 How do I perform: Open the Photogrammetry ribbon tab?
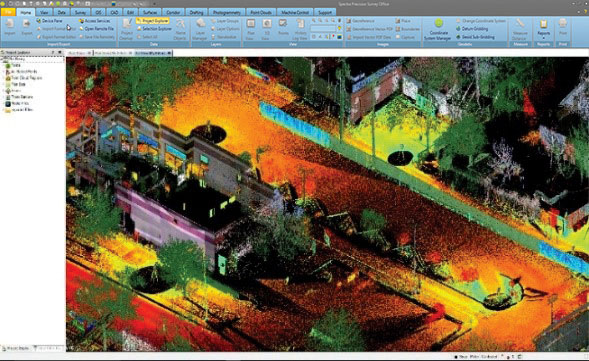(227, 12)
